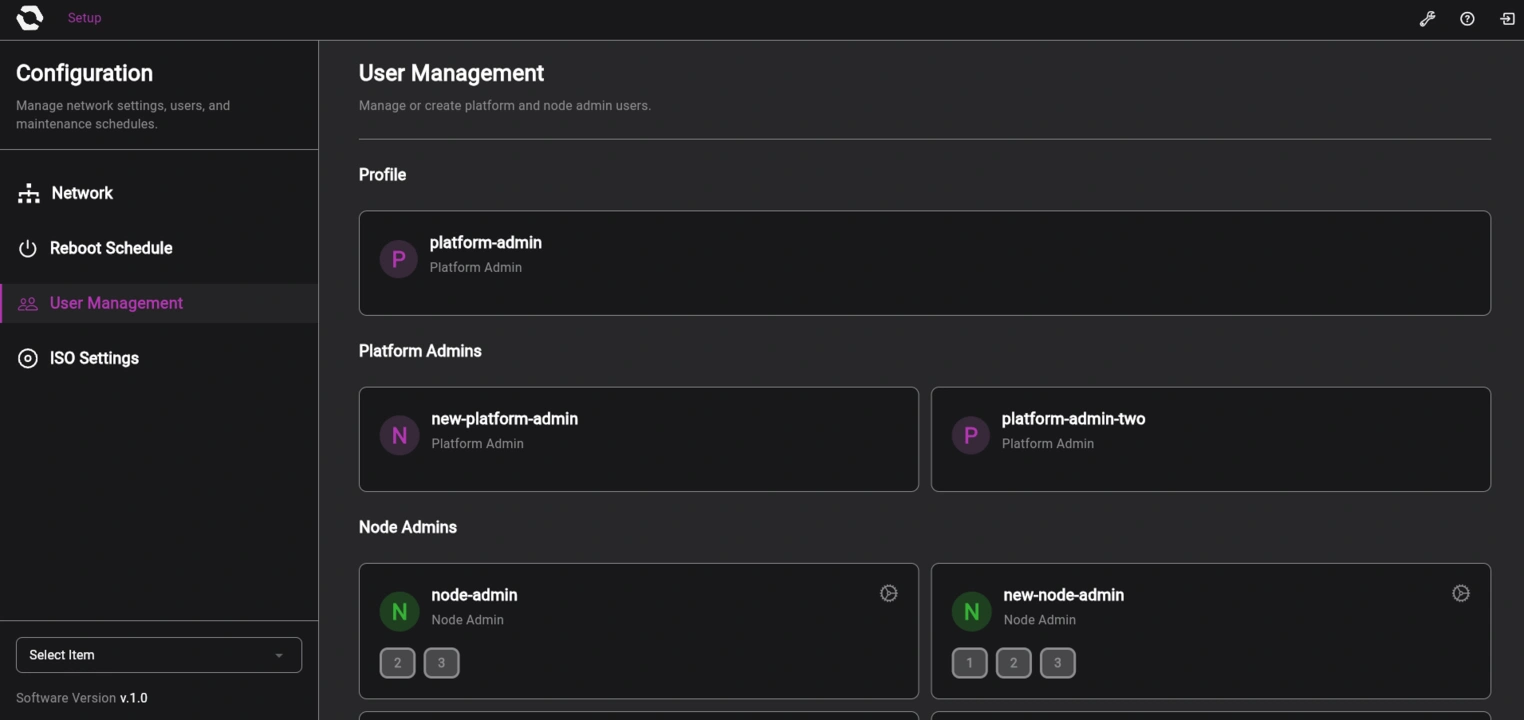The height and width of the screenshot is (720, 1524).
Task: Click the purple P avatar for platform-admin
Action: point(398,258)
